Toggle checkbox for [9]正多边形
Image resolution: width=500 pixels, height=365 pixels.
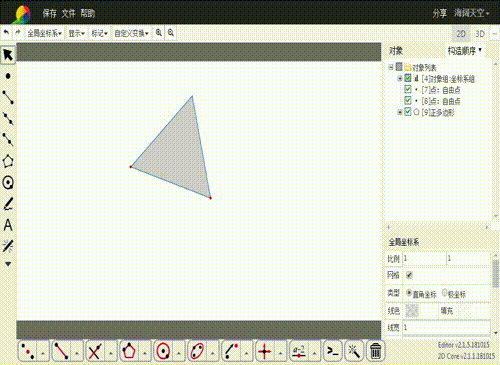407,111
